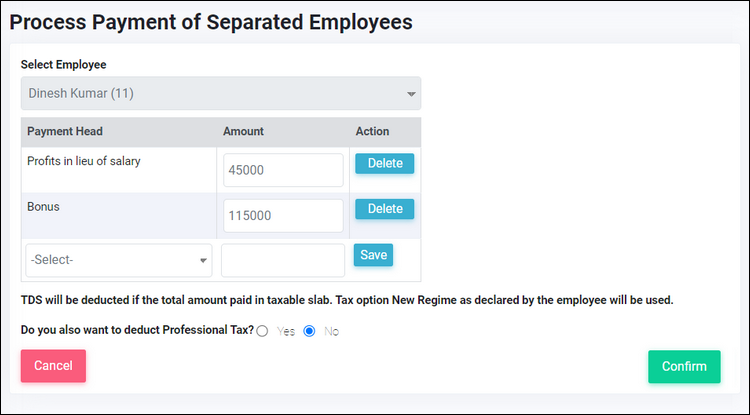Cancel the separated employee payment process
This screenshot has height=415, width=750.
(53, 366)
